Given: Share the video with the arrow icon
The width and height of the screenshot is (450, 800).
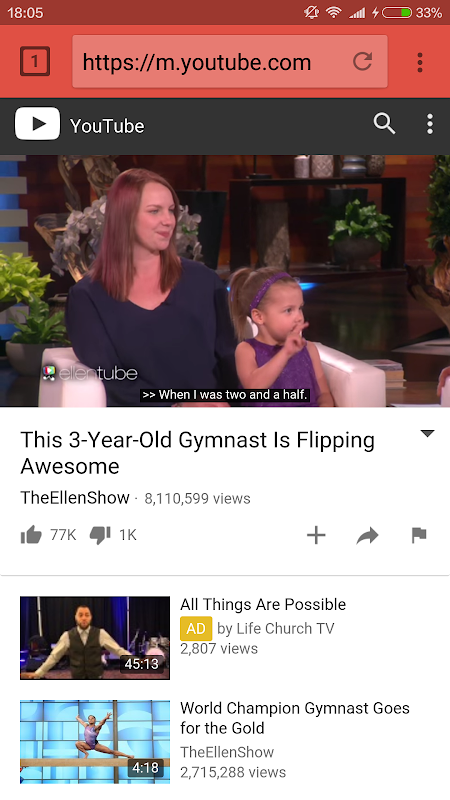Looking at the screenshot, I should coord(367,535).
